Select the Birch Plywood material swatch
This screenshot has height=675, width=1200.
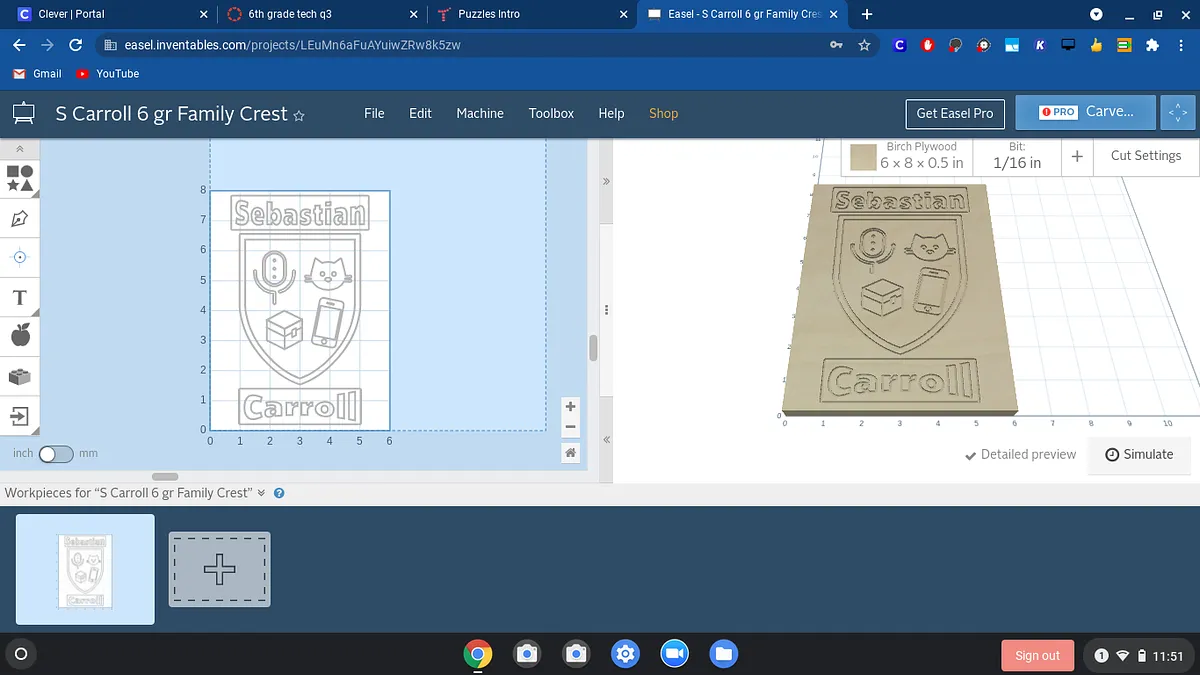[863, 157]
